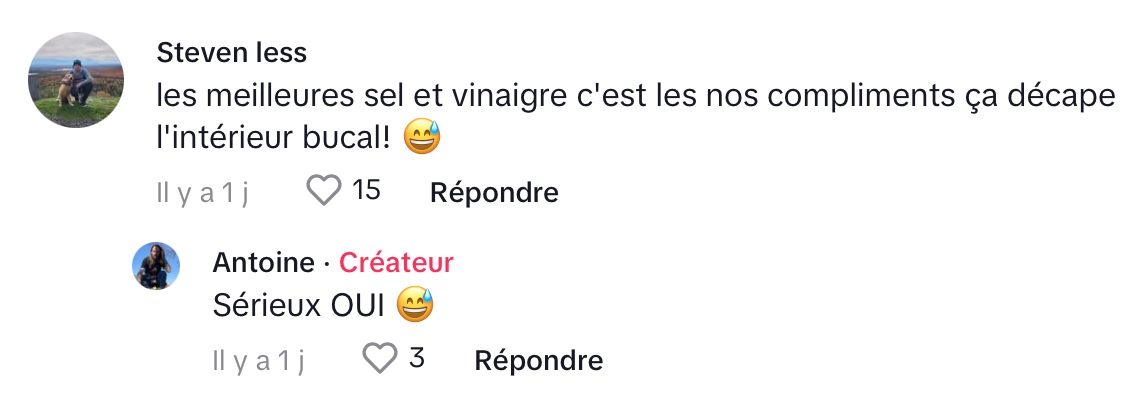Click the sweat-smile emoji after "Sérieux OUI"
Screen dimensions: 1138x404
click(415, 306)
